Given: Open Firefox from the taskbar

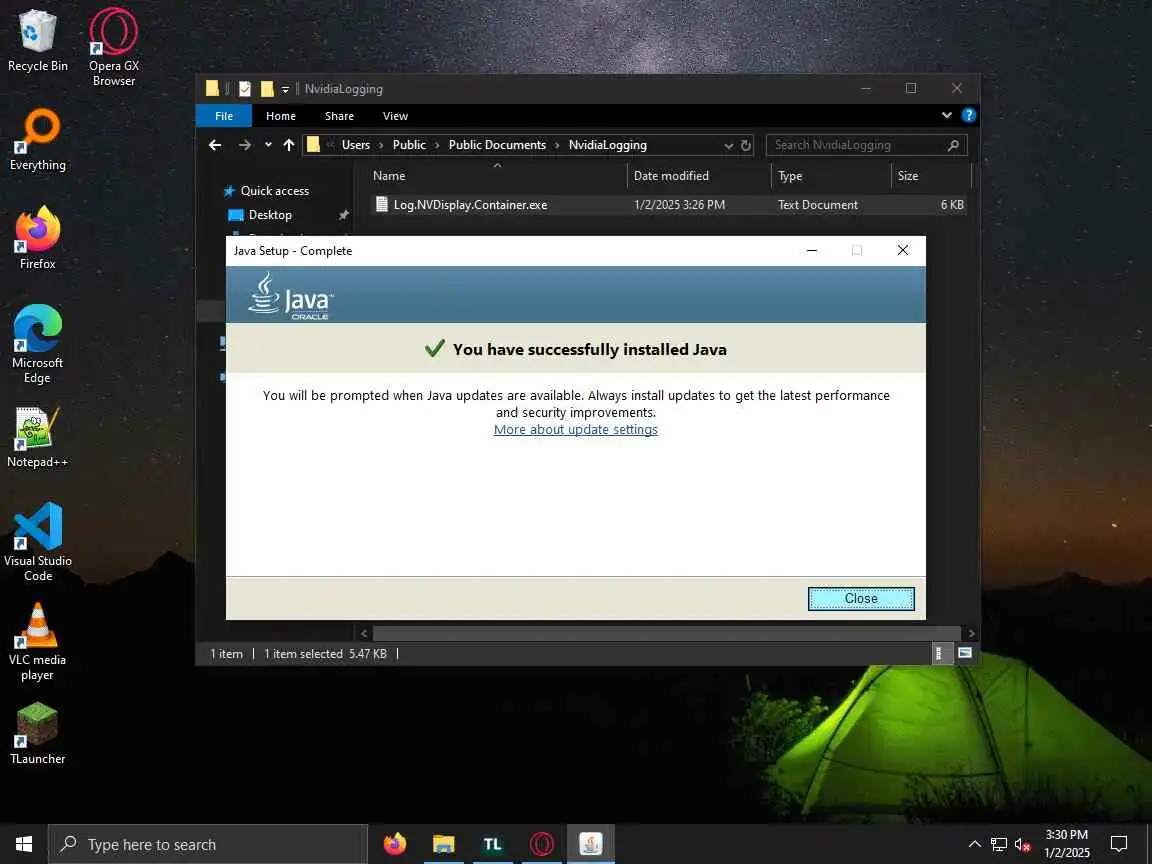Looking at the screenshot, I should 395,844.
